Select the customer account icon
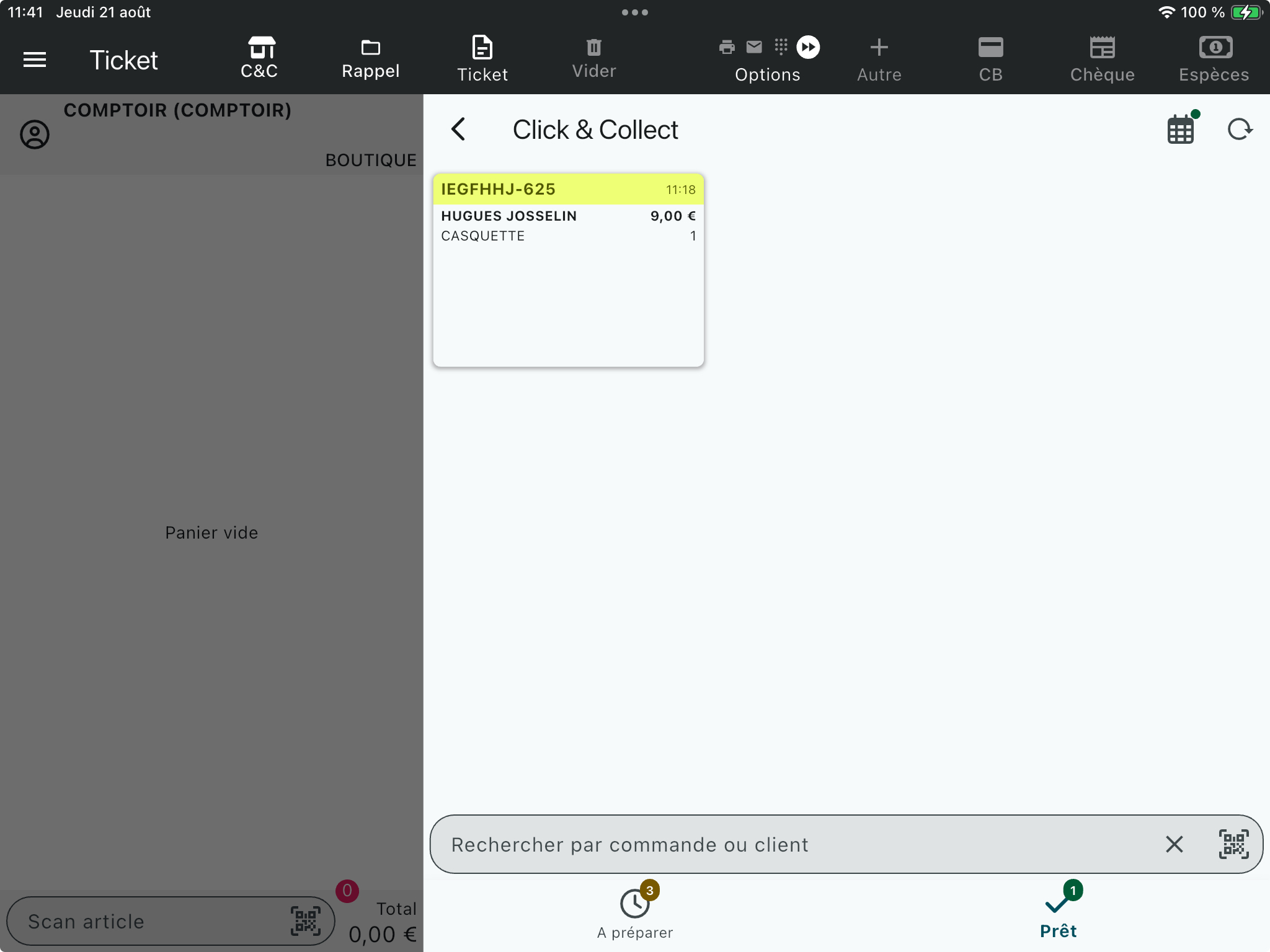 click(35, 134)
